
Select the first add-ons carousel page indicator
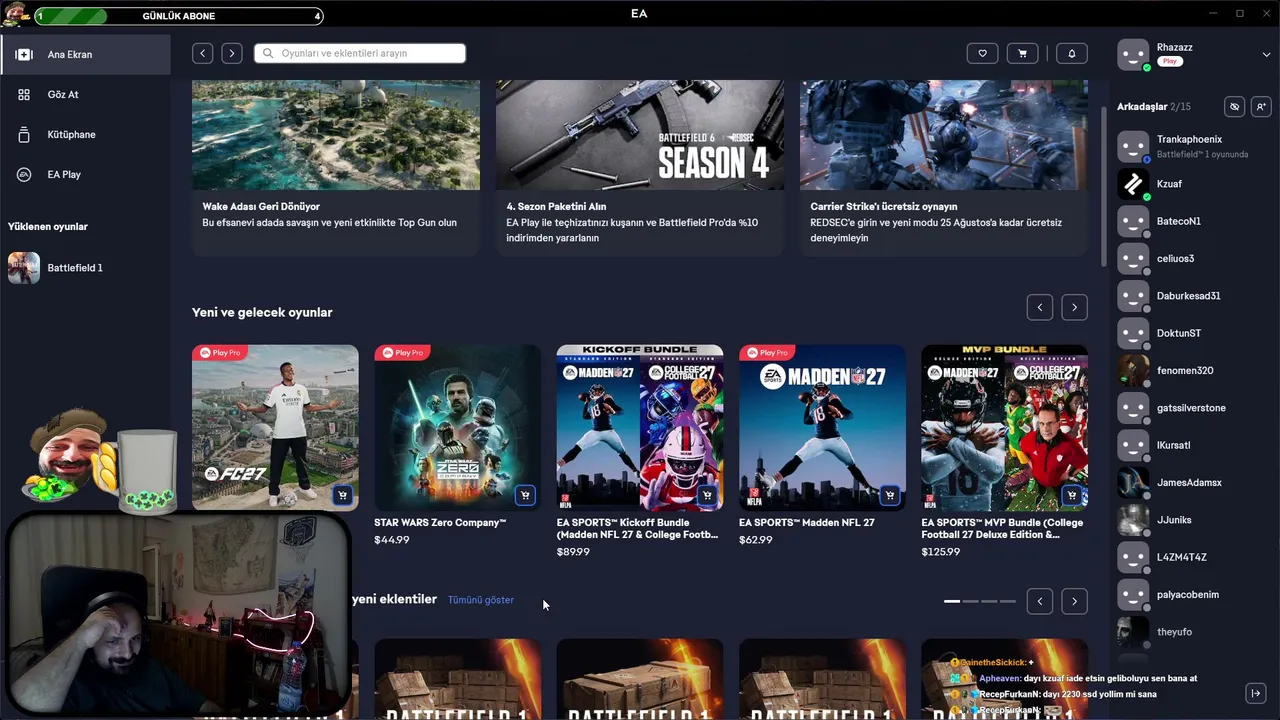coord(952,601)
